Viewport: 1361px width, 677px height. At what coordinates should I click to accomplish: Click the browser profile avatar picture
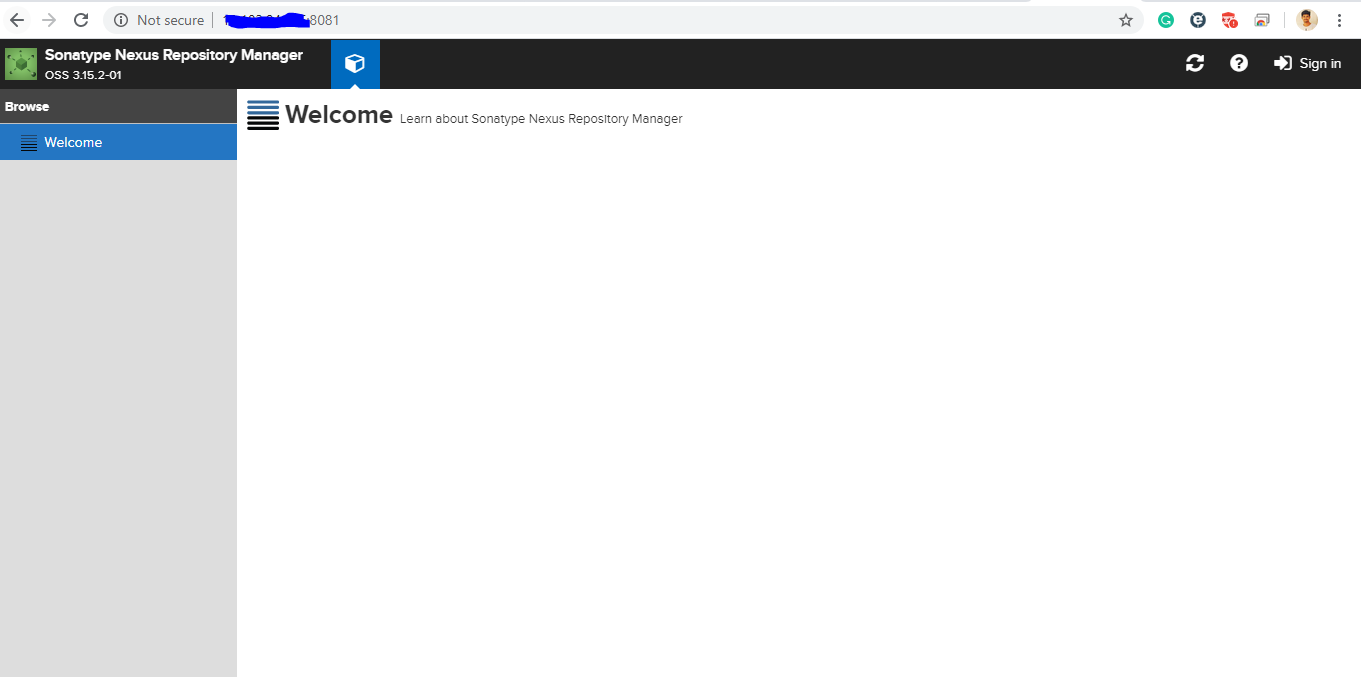pos(1306,19)
